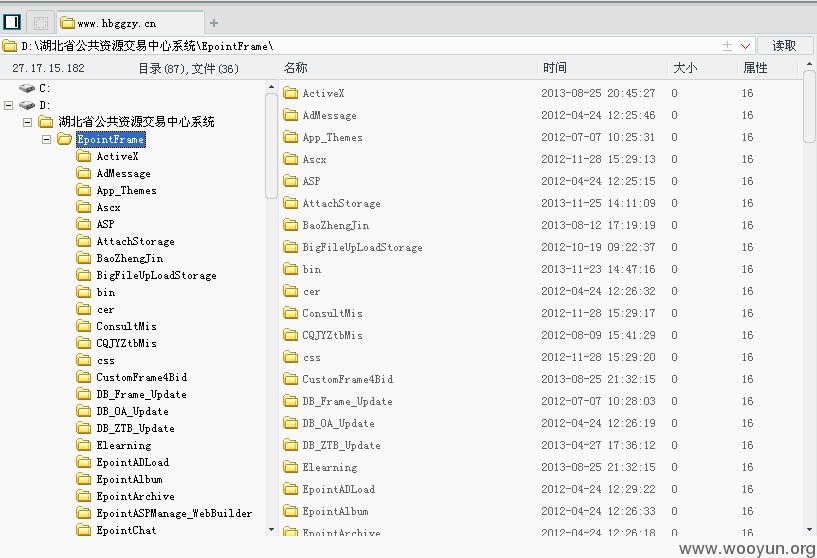Select BaoZhengJin in the file list
817x558 pixels.
coord(336,225)
